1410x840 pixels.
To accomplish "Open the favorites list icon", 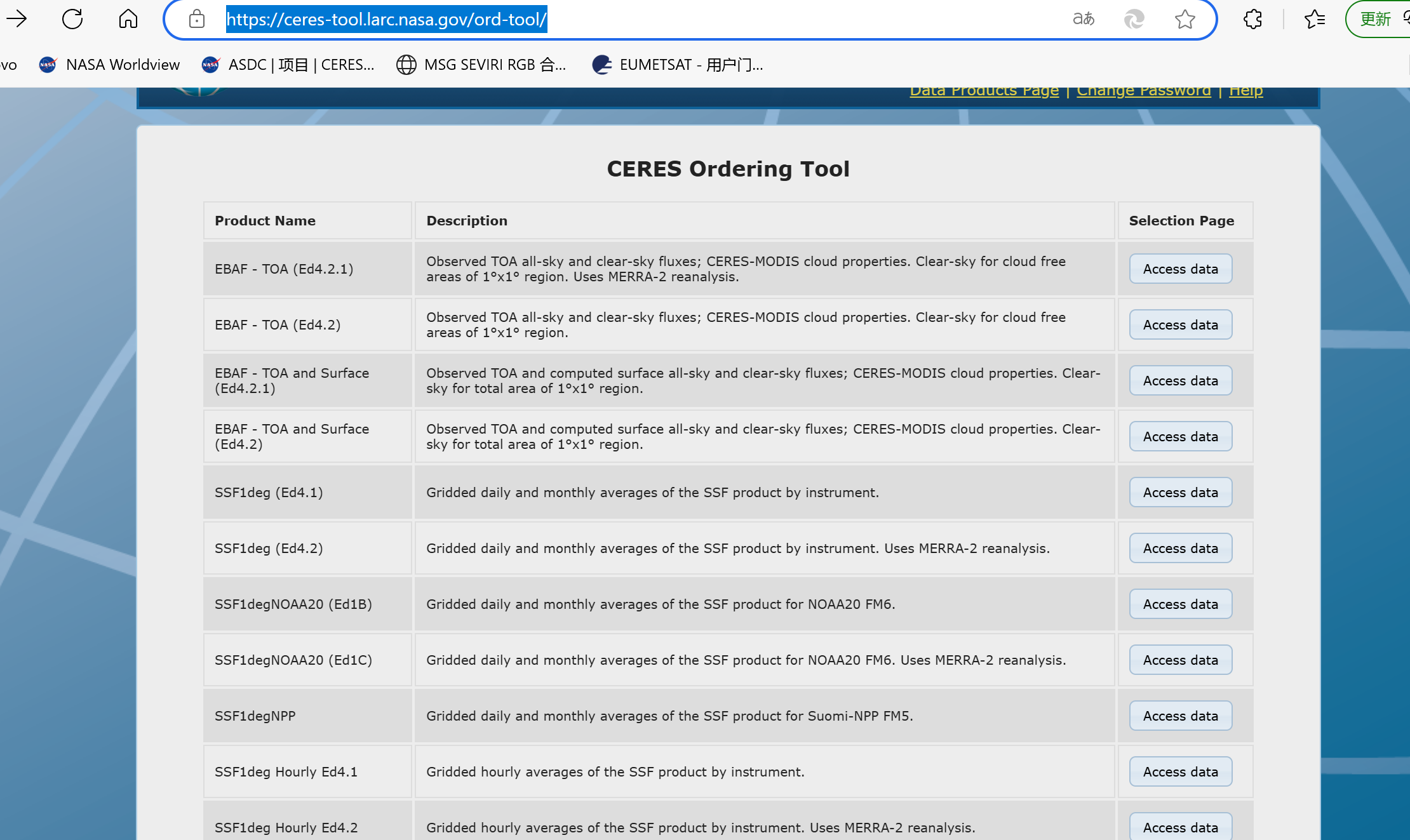I will 1314,19.
